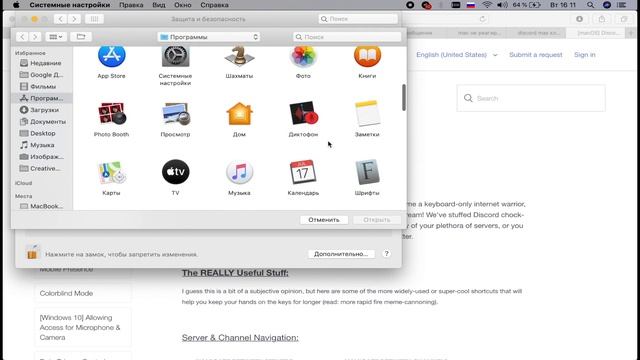Image resolution: width=640 pixels, height=360 pixels.
Task: Click the new folder toolbar icon
Action: (x=81, y=37)
